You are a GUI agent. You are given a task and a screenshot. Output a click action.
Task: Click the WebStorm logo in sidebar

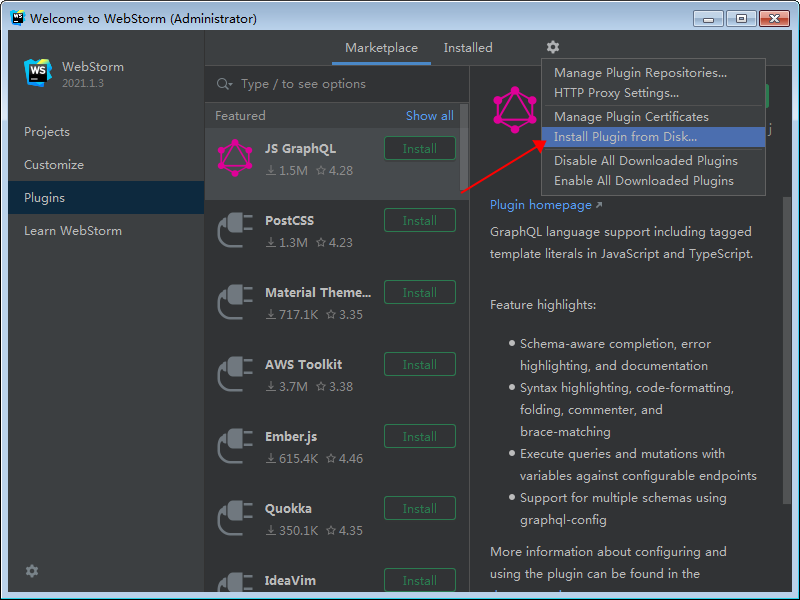click(x=38, y=73)
